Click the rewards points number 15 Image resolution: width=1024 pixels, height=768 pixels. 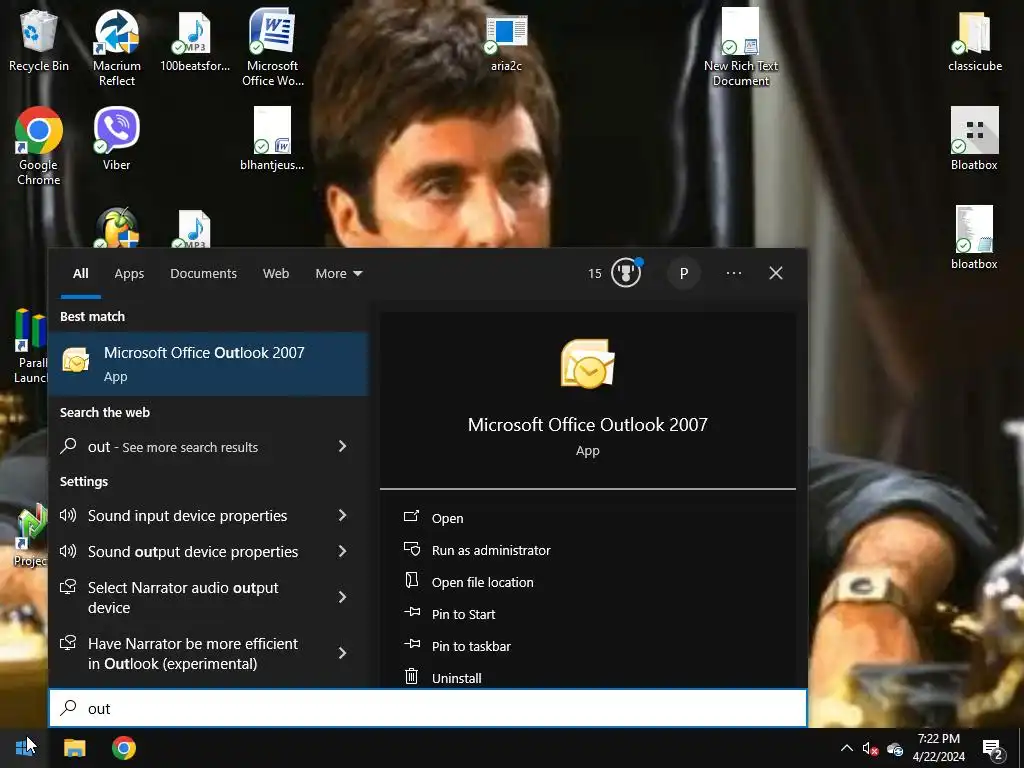pyautogui.click(x=594, y=274)
